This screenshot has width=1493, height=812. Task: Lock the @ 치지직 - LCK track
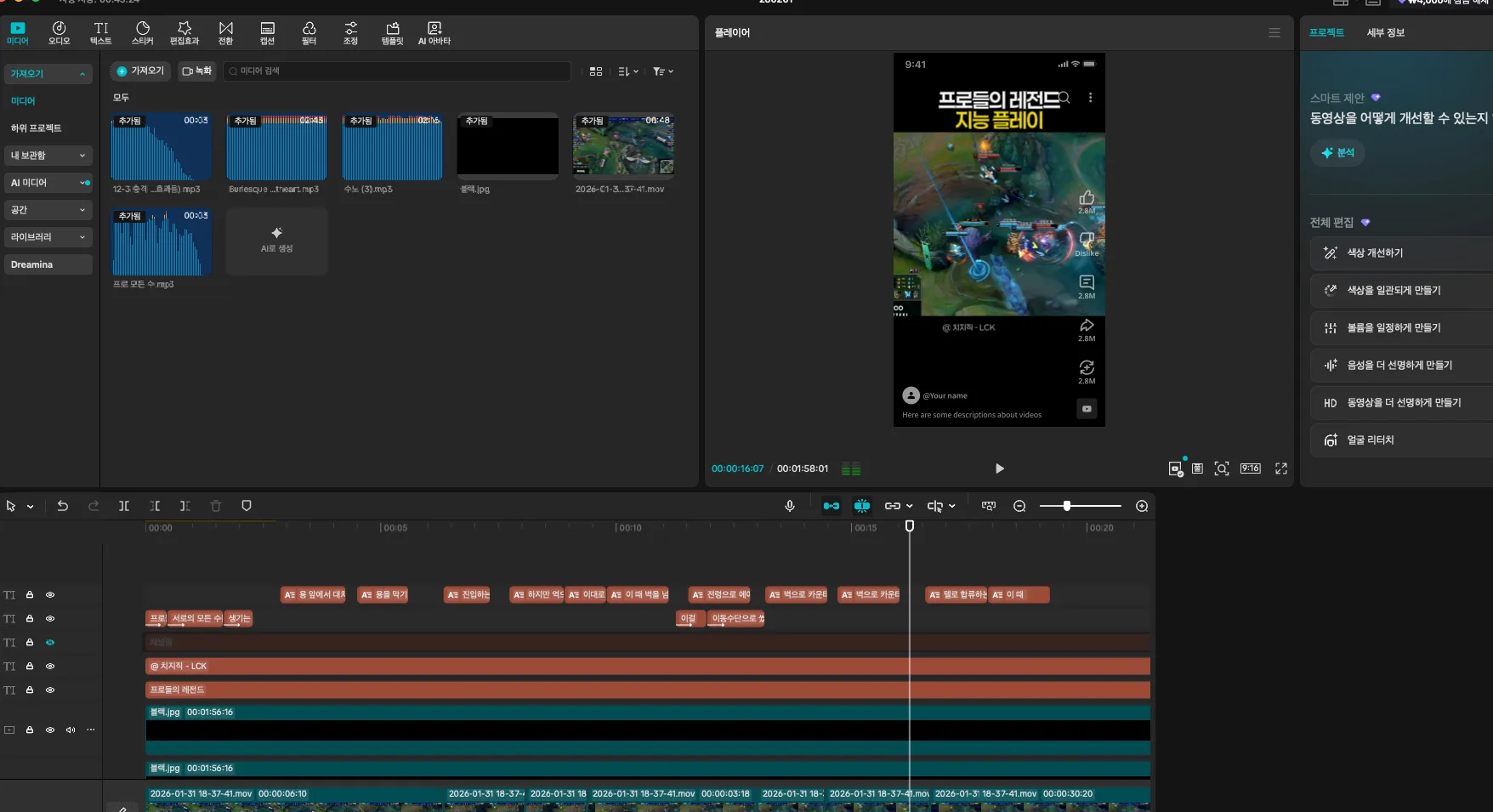[30, 667]
